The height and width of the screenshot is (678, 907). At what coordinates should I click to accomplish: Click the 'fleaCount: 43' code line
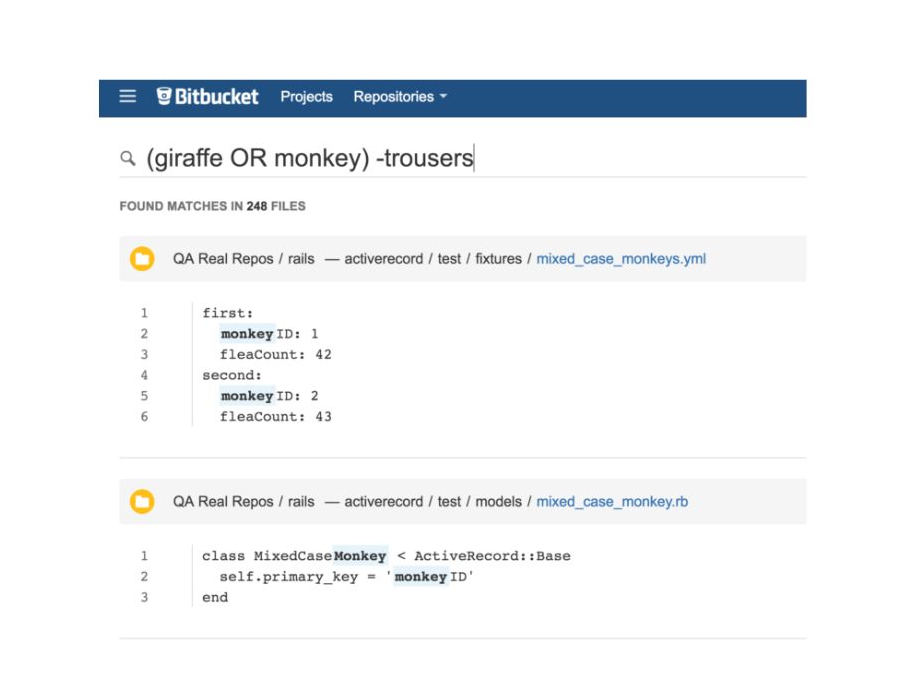tap(275, 417)
